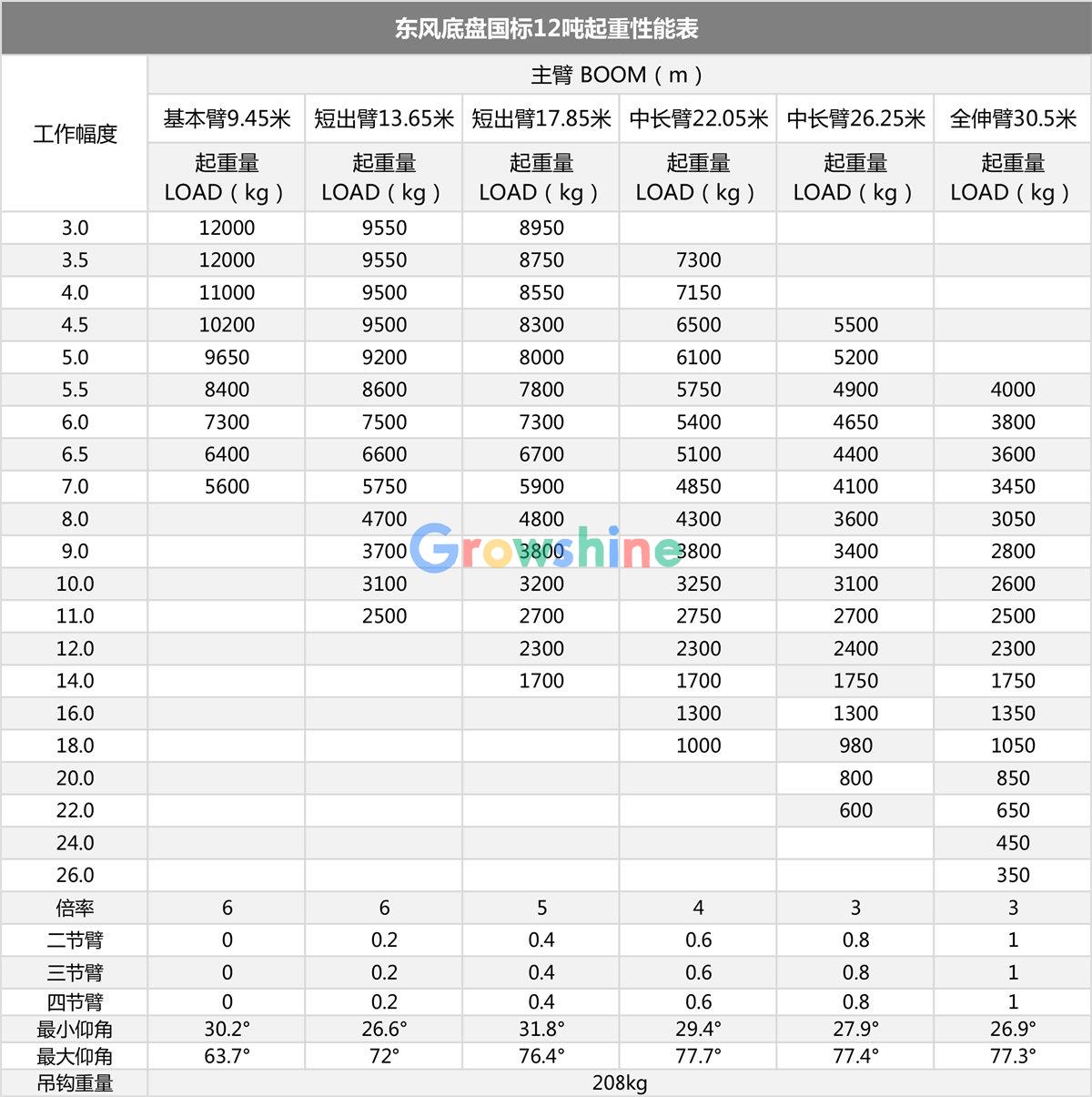The image size is (1092, 1097).
Task: Click the 4650 load cell
Action: 856,422
